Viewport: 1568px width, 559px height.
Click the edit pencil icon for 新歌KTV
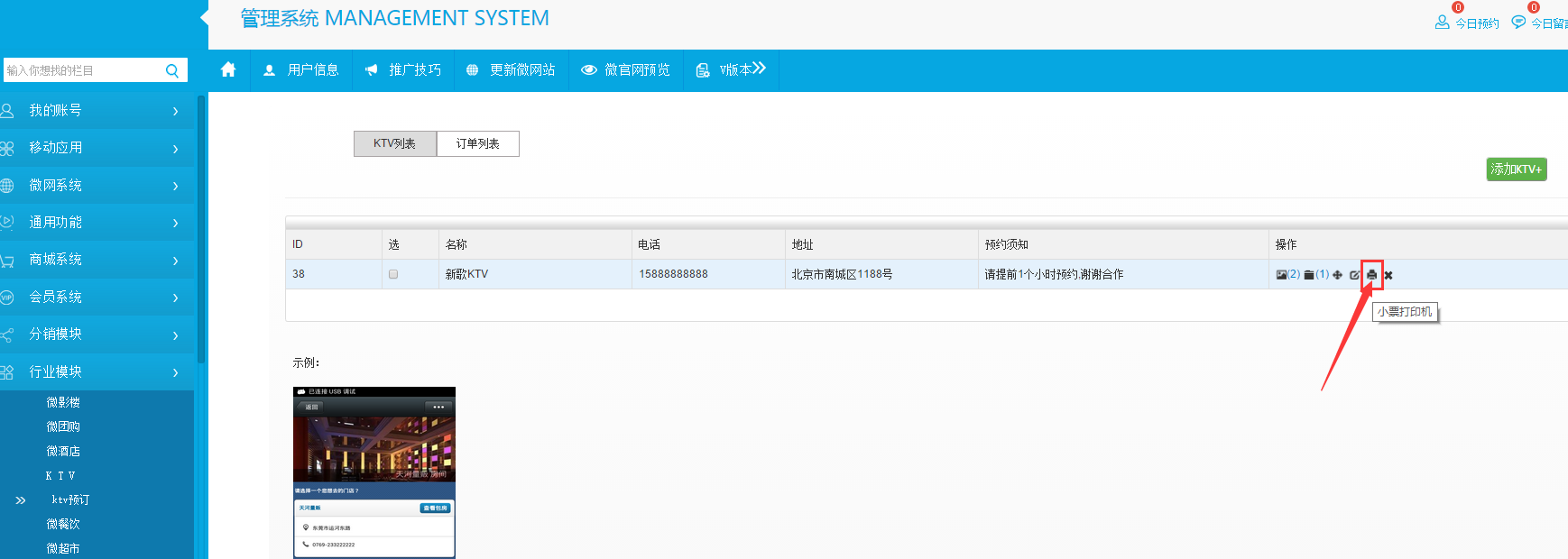pos(1354,275)
